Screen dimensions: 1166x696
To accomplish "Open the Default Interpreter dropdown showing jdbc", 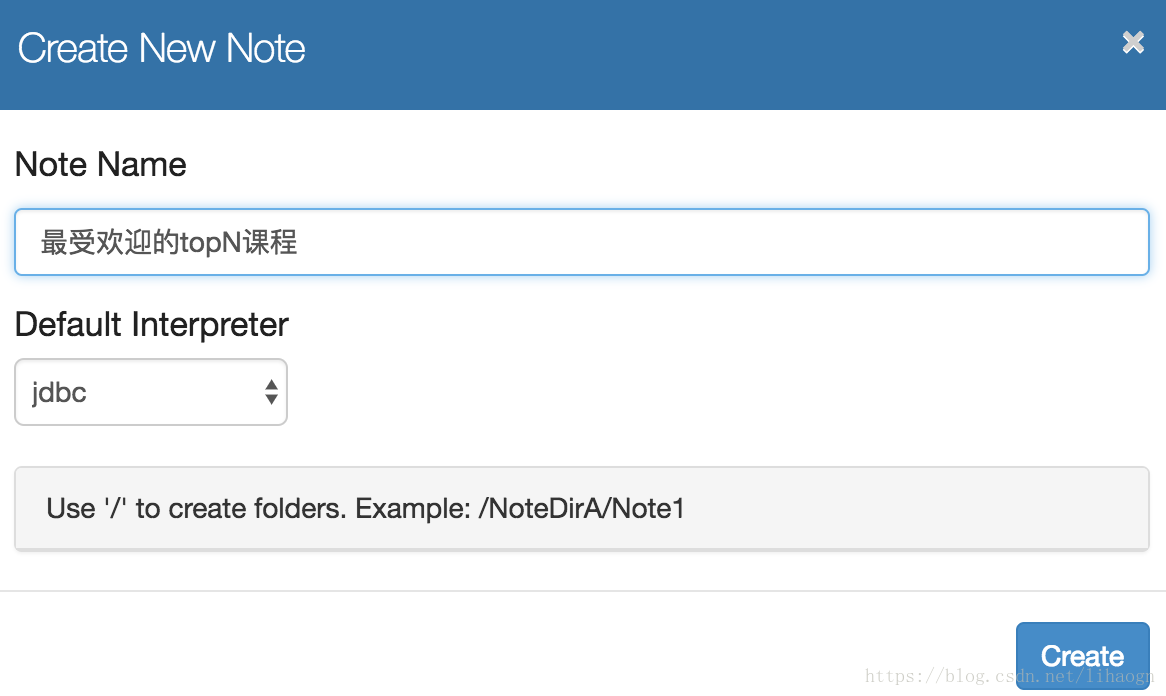I will (151, 392).
